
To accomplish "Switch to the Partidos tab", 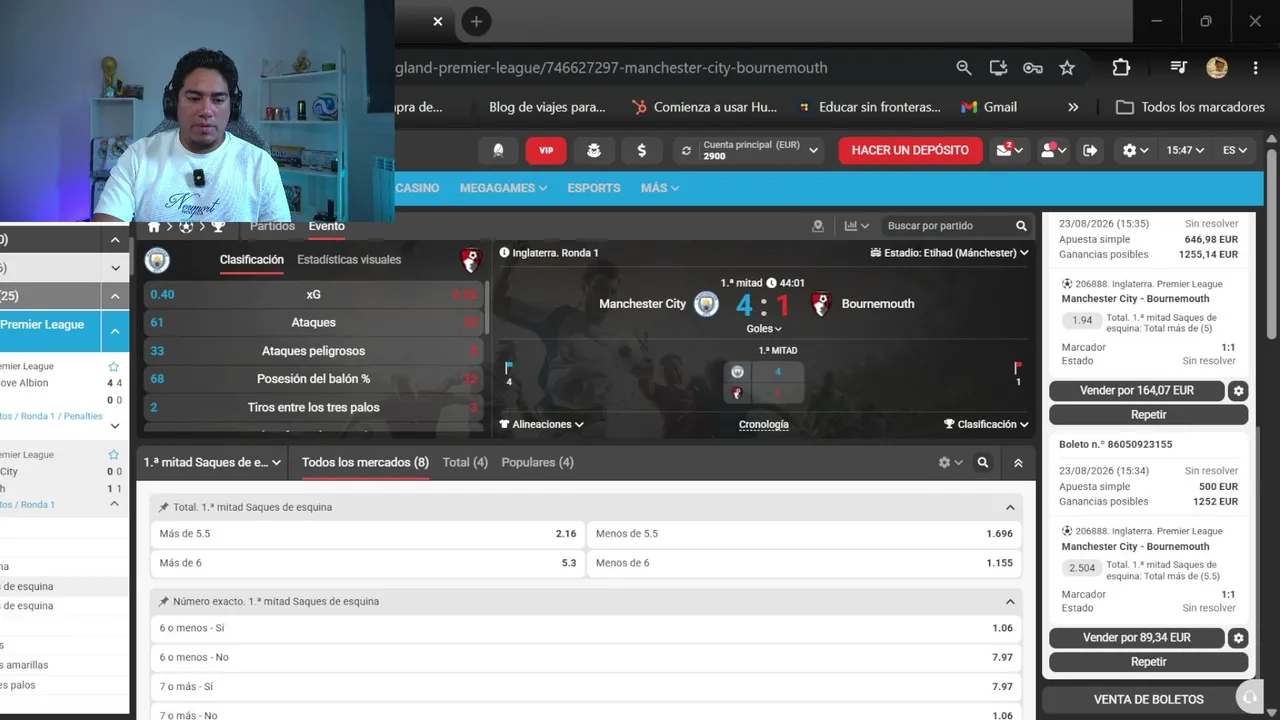I will click(x=272, y=226).
